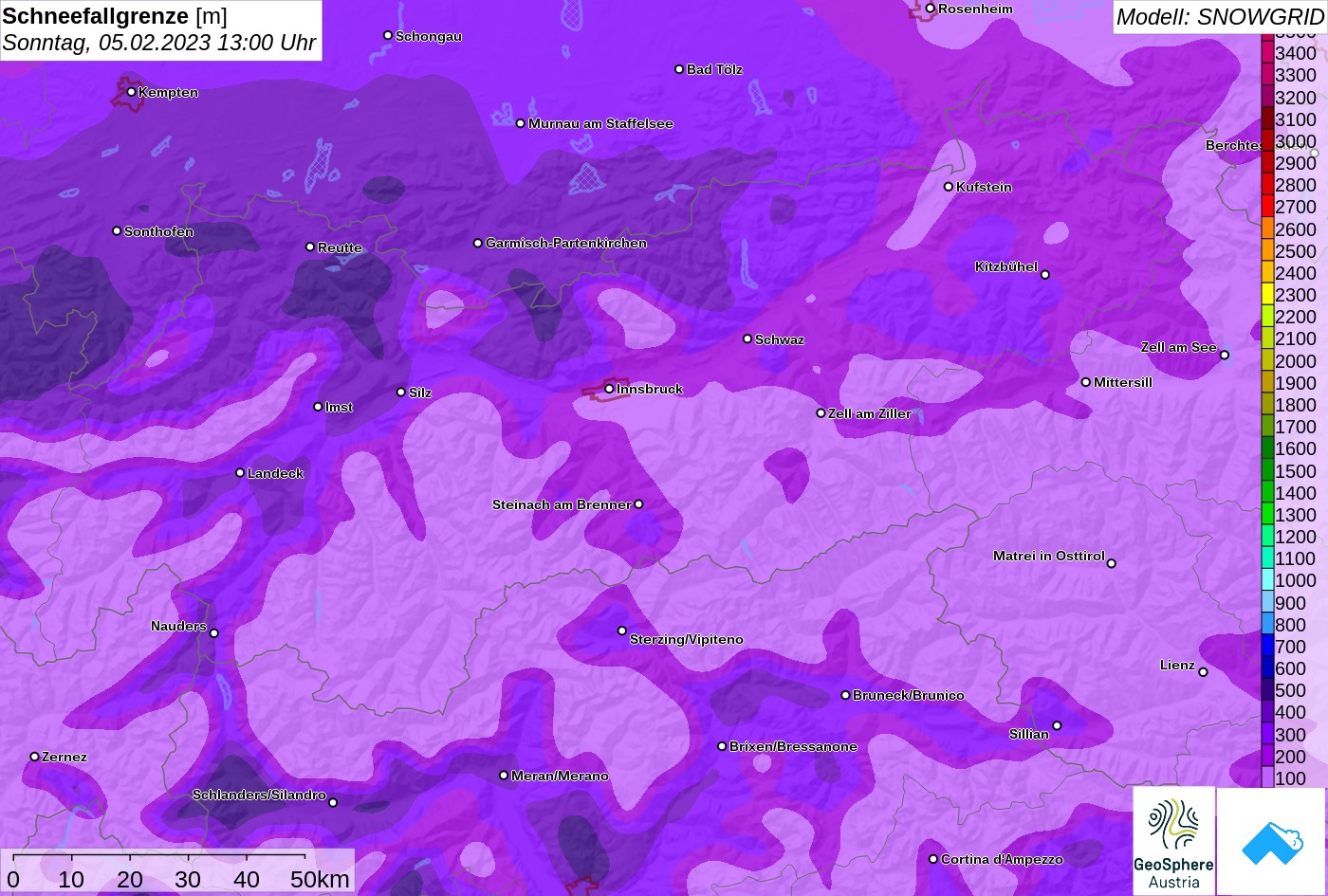Select the 1500 m green legend swatch
The width and height of the screenshot is (1328, 896).
(x=1267, y=469)
